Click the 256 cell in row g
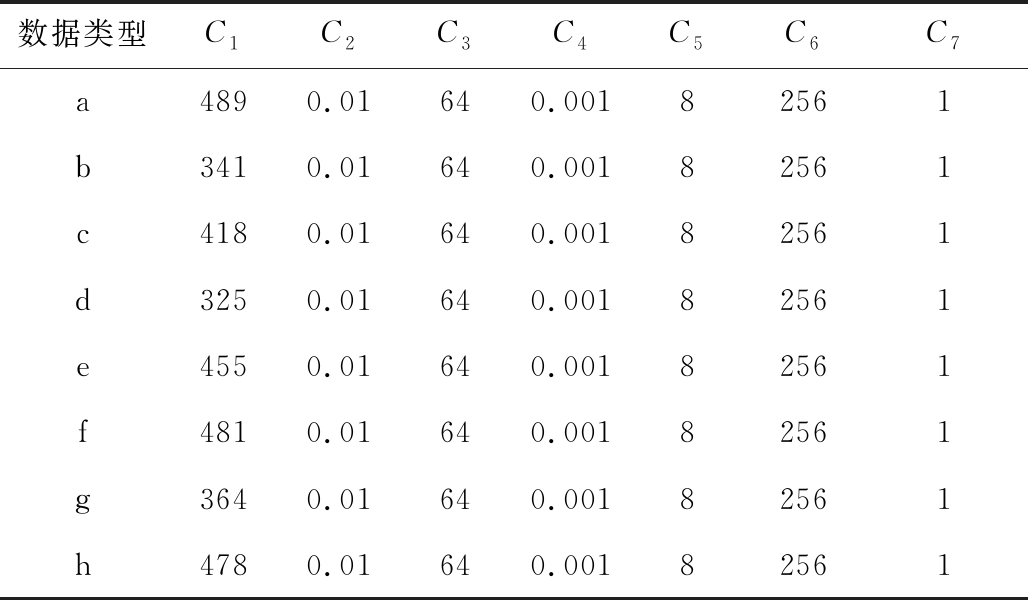 click(805, 498)
